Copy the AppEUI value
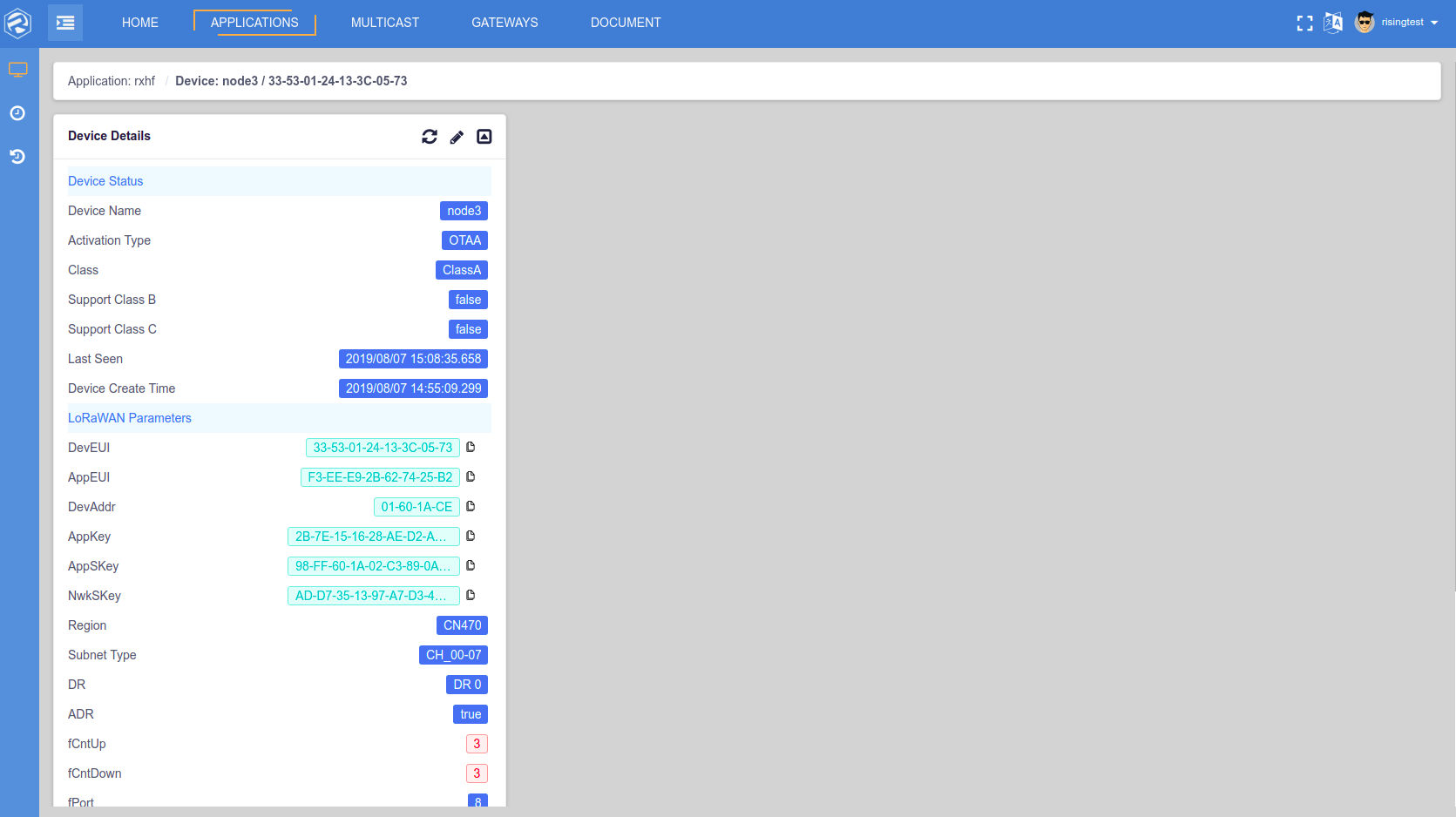 pyautogui.click(x=471, y=477)
